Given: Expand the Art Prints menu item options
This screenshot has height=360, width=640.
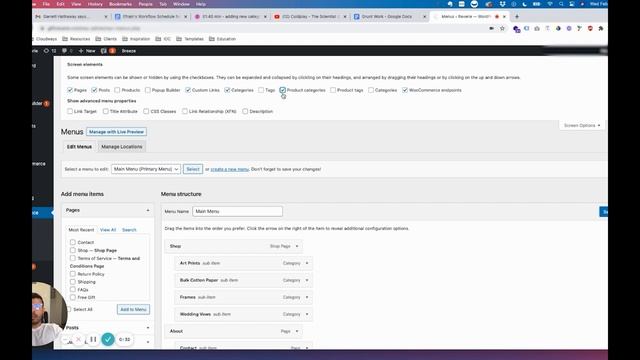Looking at the screenshot, I should 307,263.
